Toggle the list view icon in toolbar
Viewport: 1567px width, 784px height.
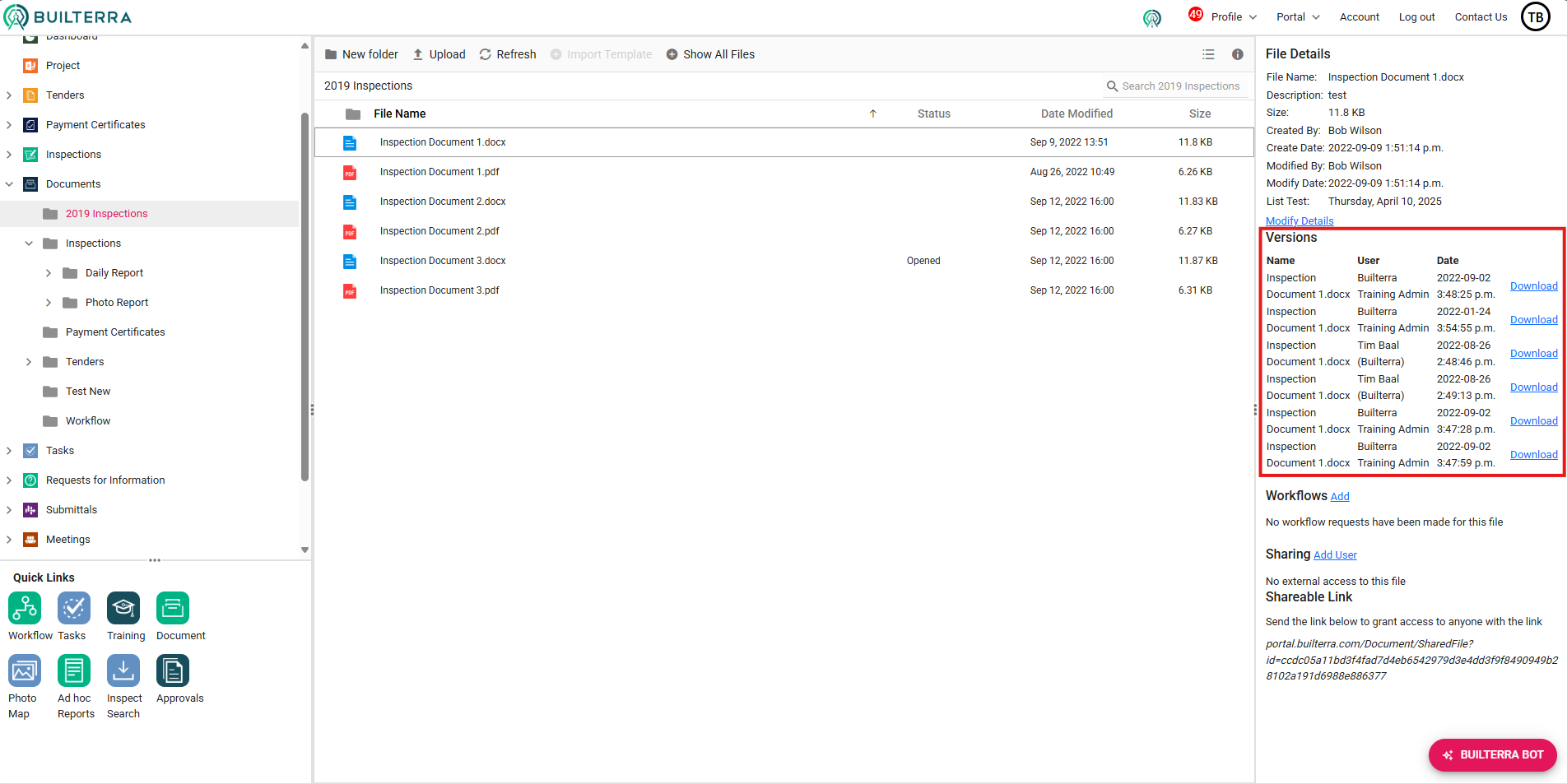(1208, 54)
